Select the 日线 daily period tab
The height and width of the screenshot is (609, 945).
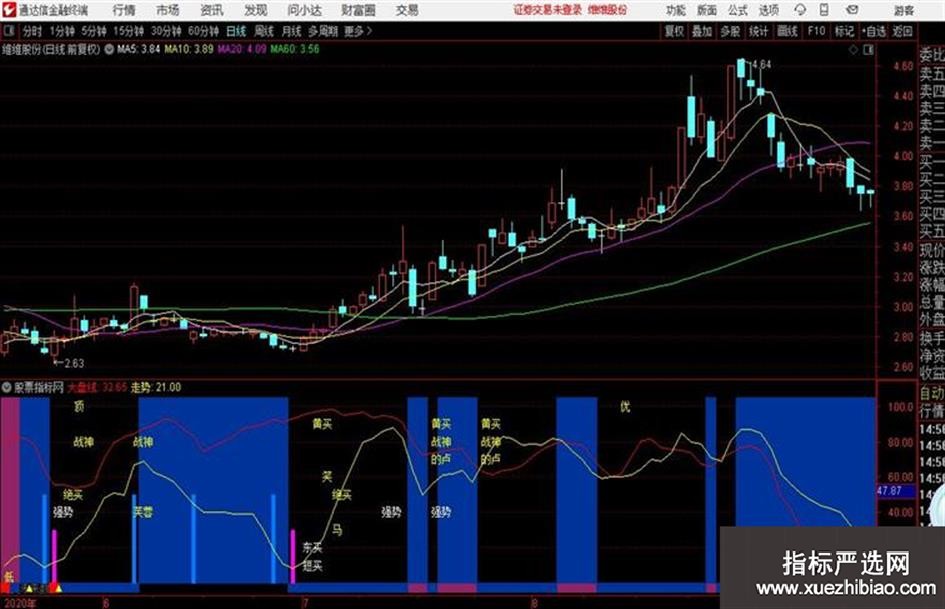tap(236, 31)
